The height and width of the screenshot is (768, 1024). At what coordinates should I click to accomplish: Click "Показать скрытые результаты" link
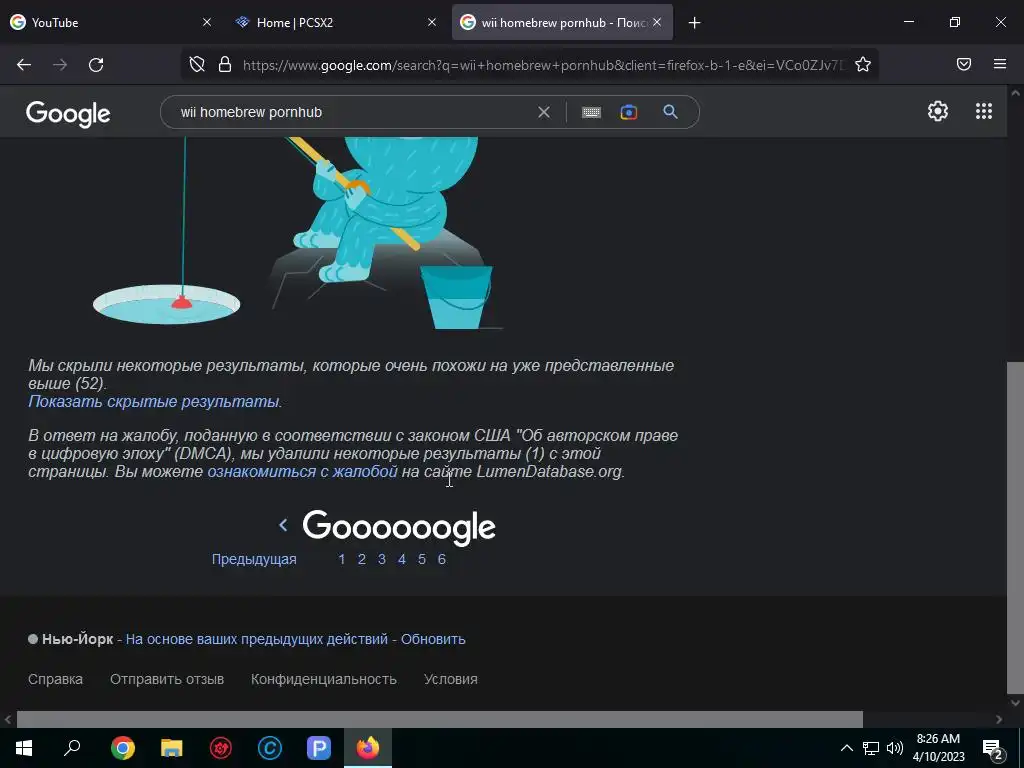click(x=153, y=401)
